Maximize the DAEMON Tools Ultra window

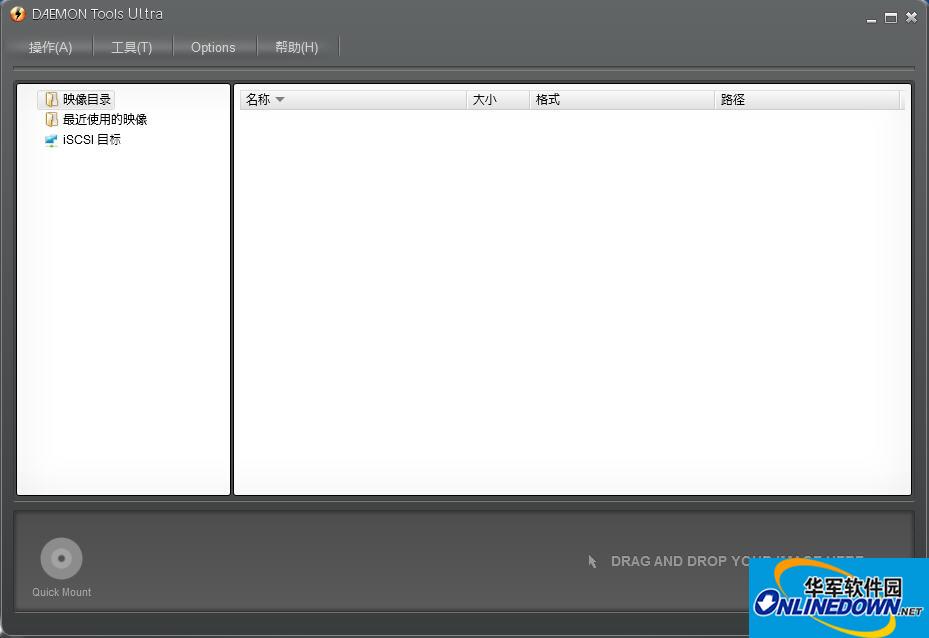(890, 18)
